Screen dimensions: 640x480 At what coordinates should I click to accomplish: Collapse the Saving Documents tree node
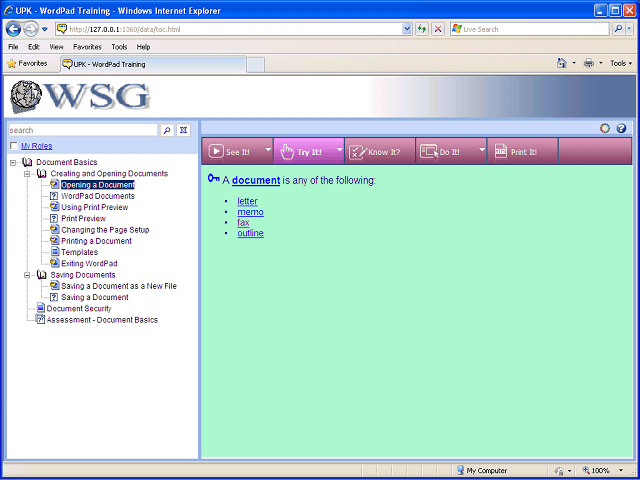point(27,275)
